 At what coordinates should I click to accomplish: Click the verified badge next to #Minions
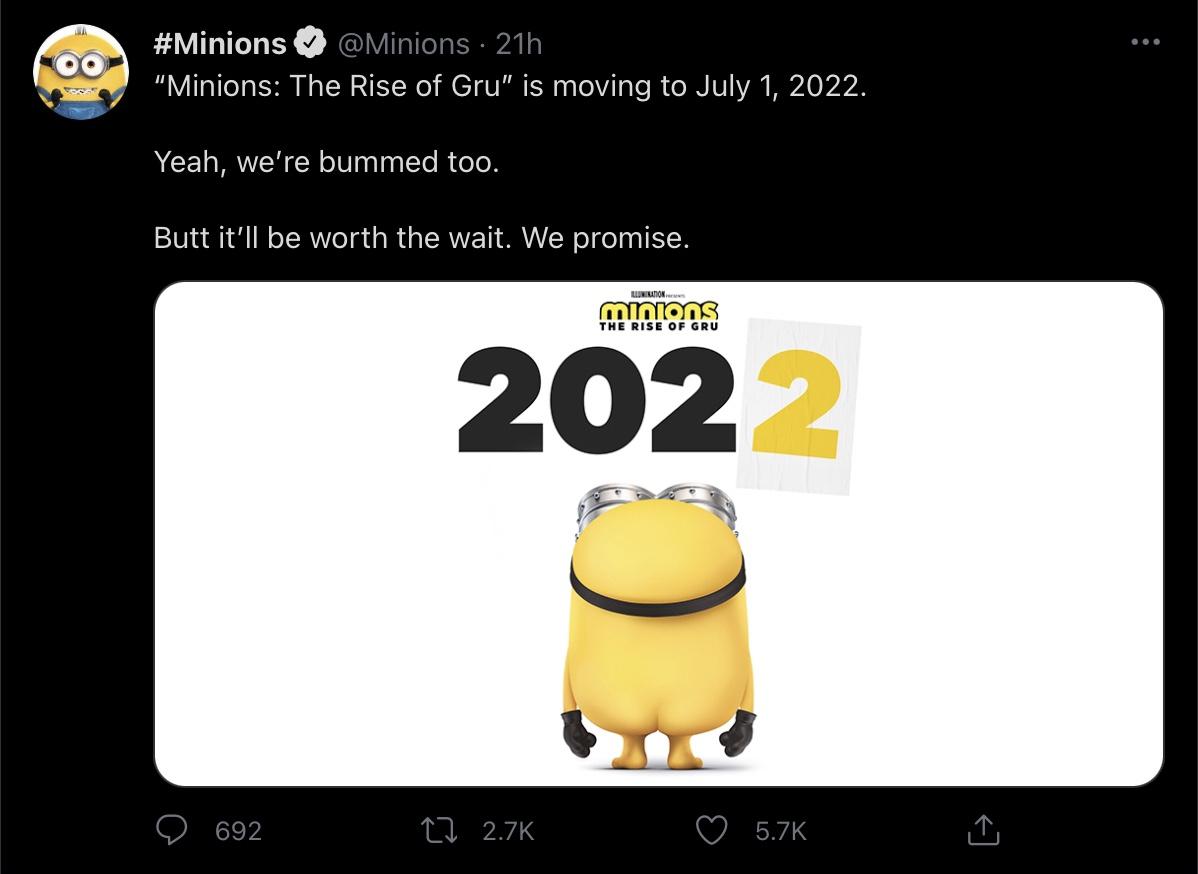[309, 41]
